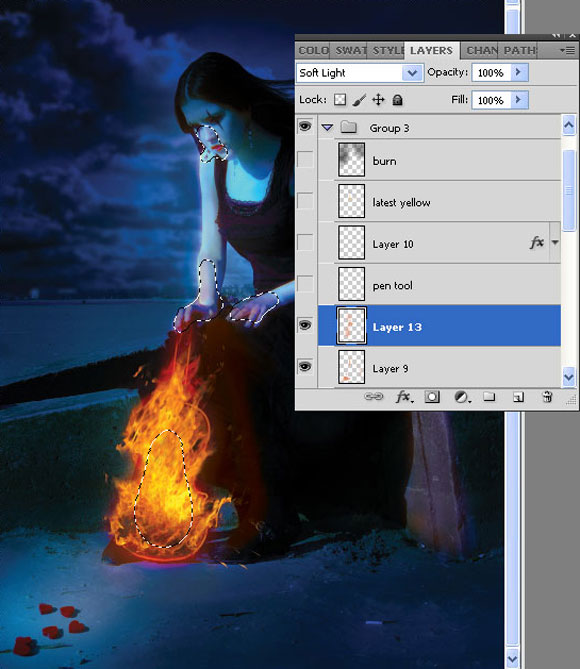Create a new group folder

489,397
